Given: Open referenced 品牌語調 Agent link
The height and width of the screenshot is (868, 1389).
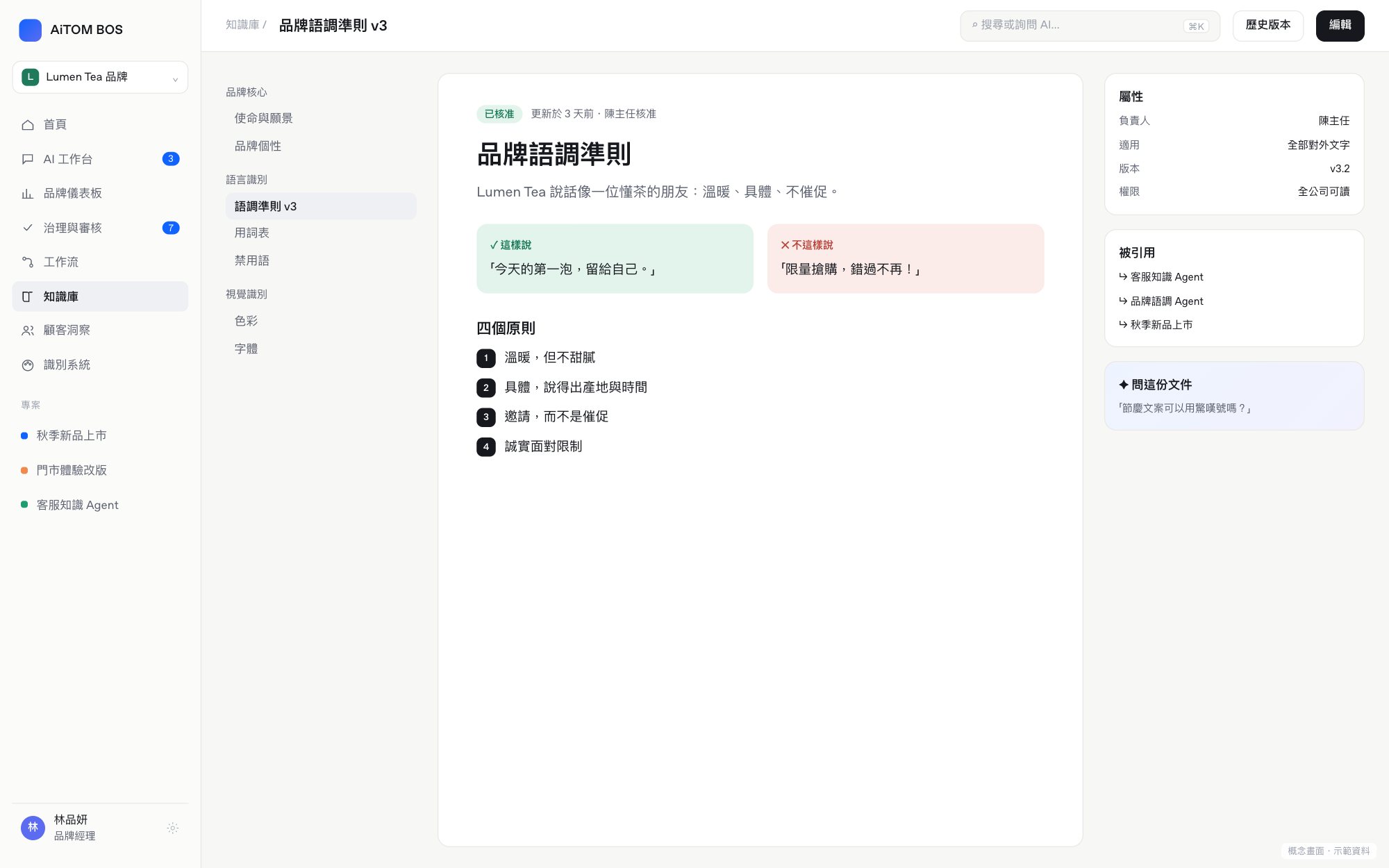Looking at the screenshot, I should (1161, 301).
